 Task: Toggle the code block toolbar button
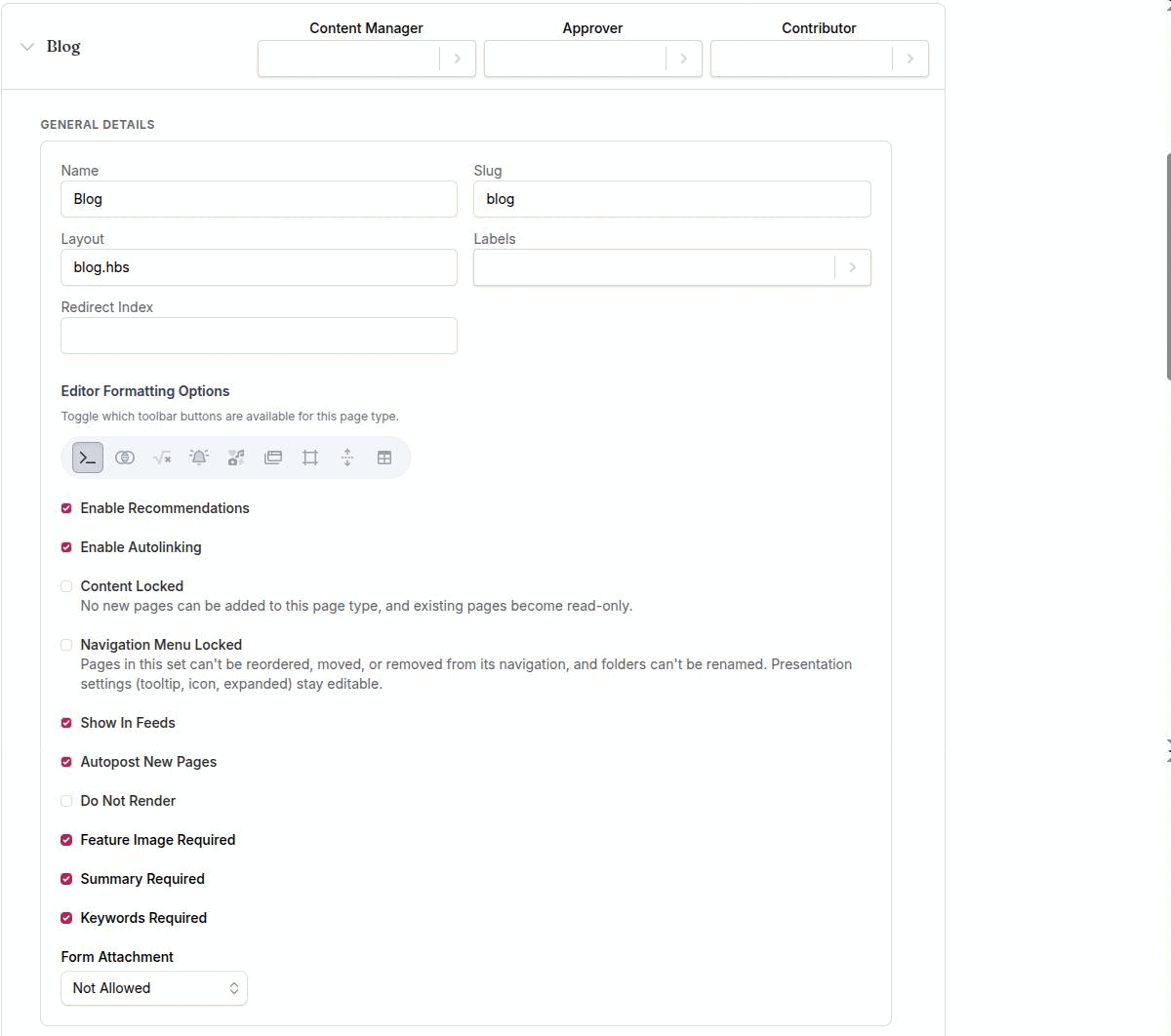coord(88,458)
